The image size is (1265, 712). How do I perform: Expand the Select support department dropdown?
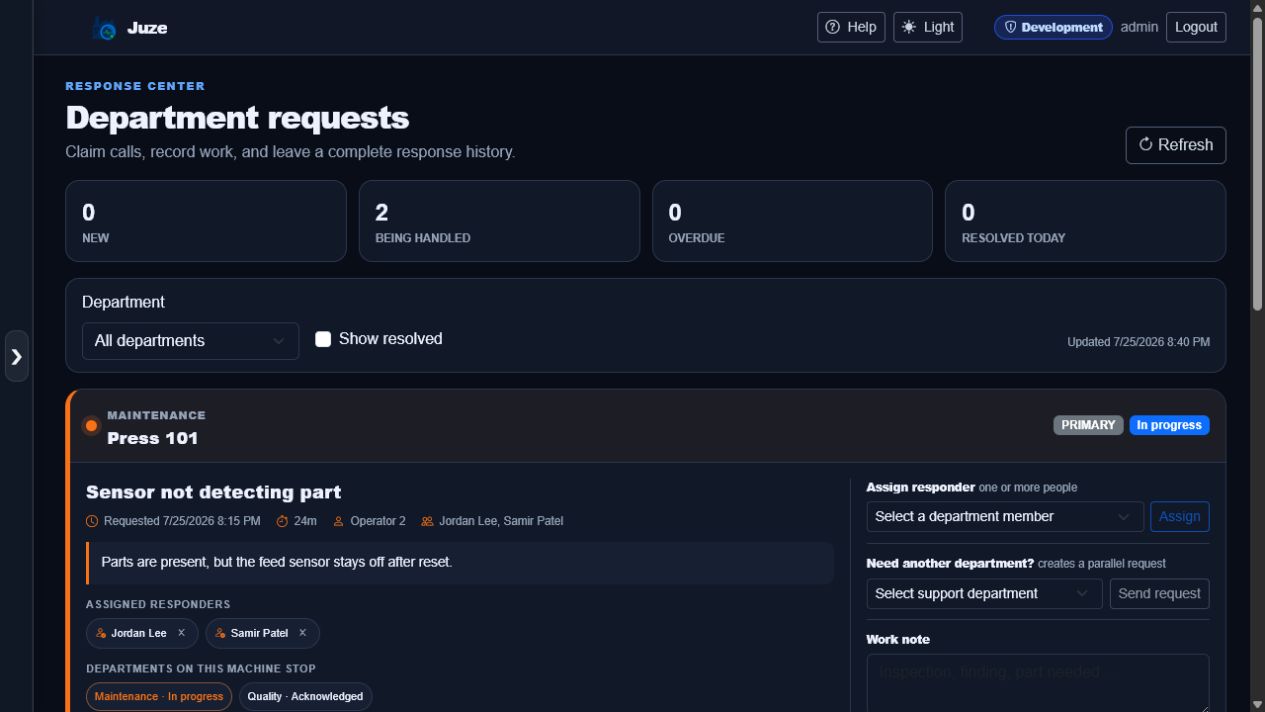click(984, 594)
